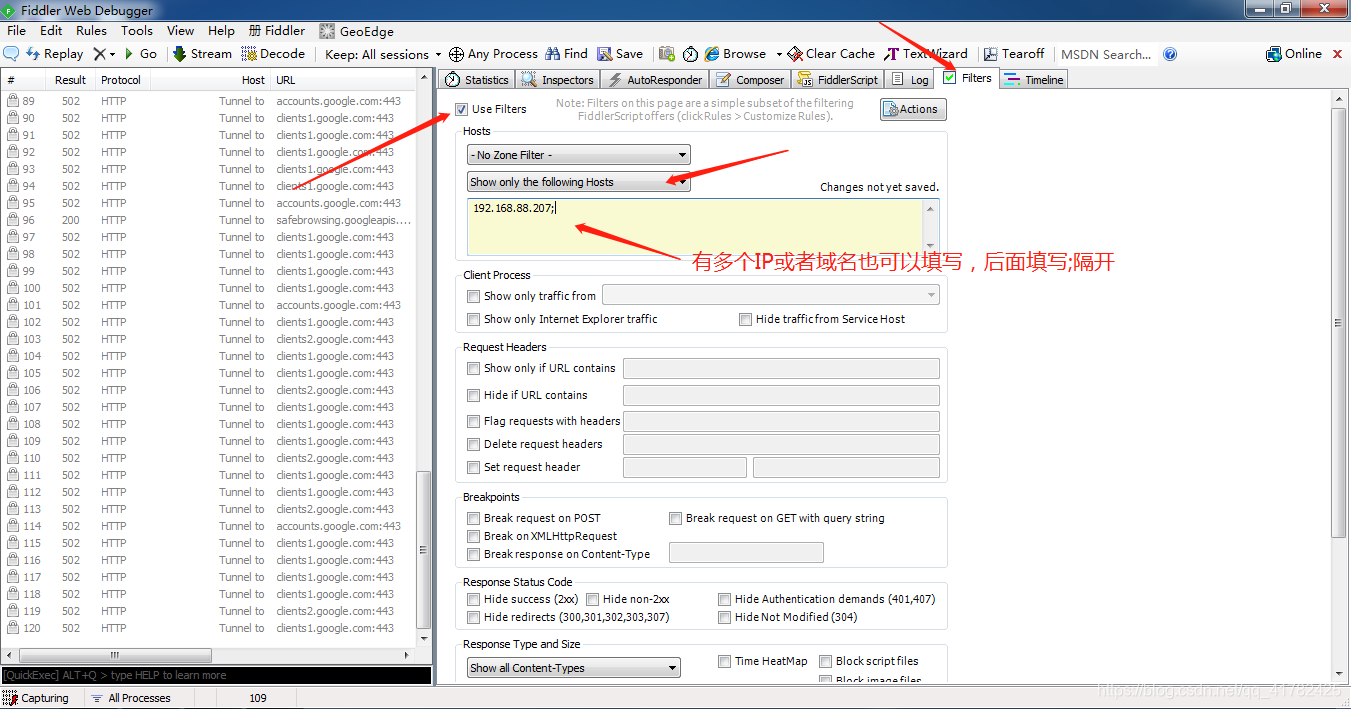The height and width of the screenshot is (709, 1351).
Task: Open the TextWizard tool
Action: (926, 54)
